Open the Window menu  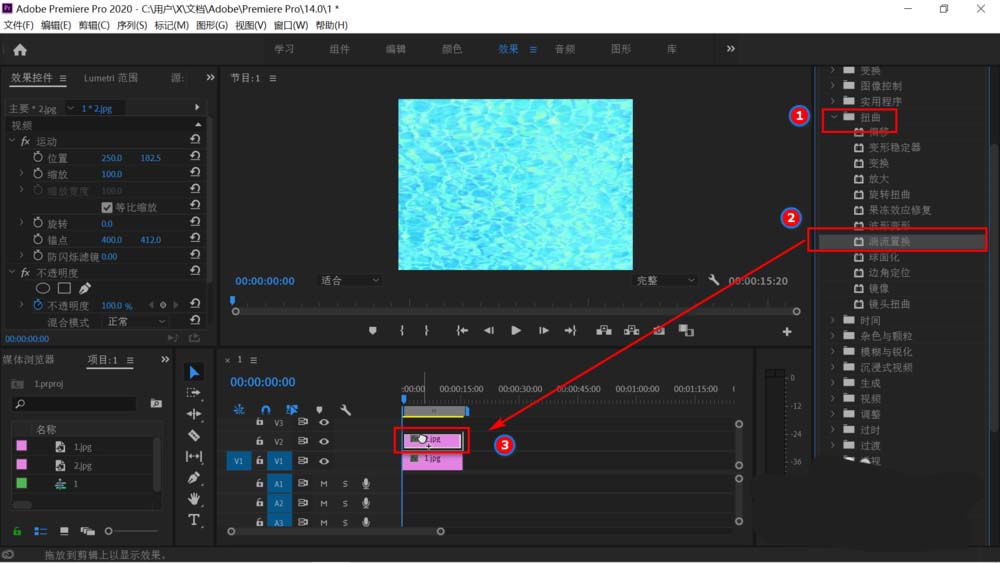291,25
